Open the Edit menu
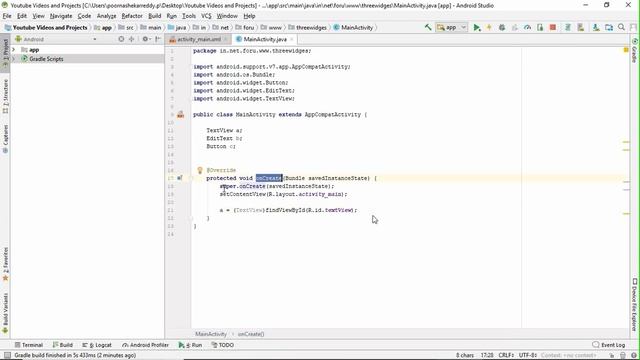640x360 pixels. (22, 16)
